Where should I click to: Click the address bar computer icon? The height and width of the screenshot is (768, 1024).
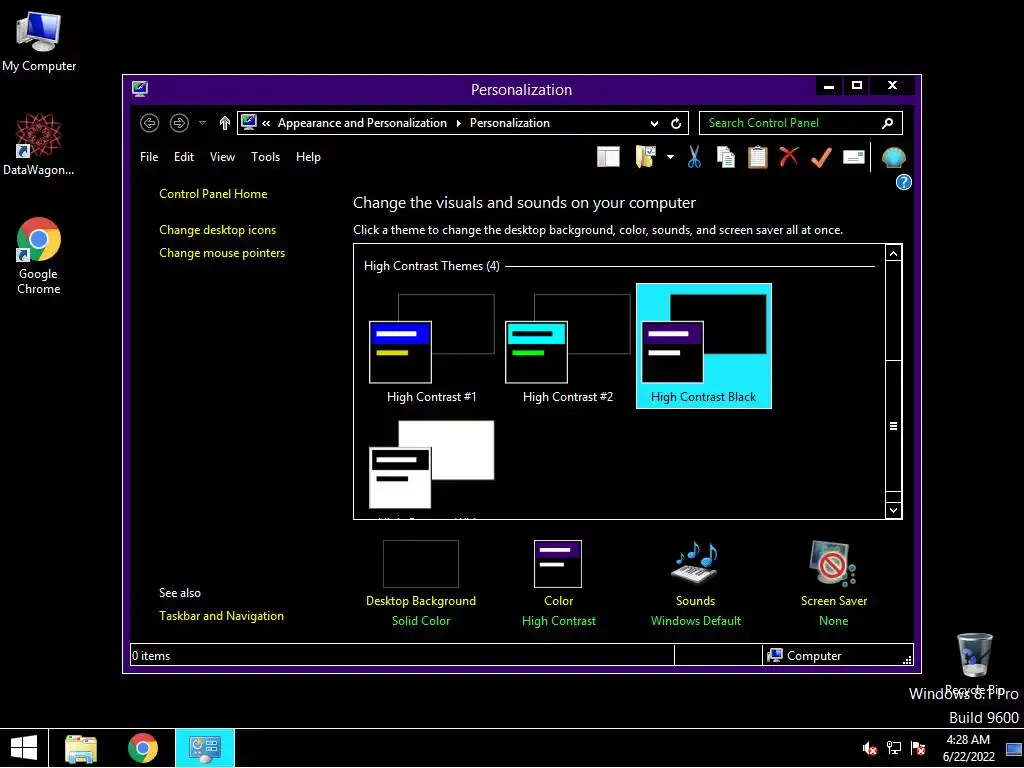pyautogui.click(x=249, y=122)
